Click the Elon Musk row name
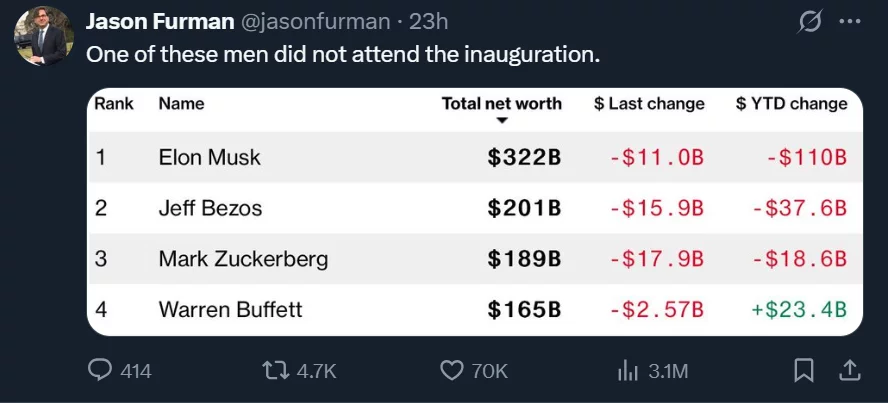 click(x=209, y=157)
